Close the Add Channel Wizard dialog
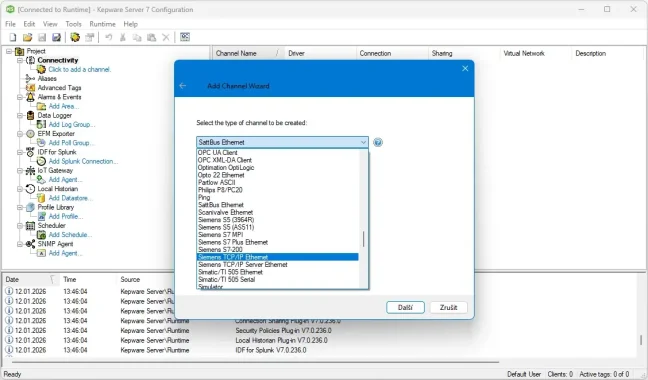This screenshot has height=380, width=648. coord(465,69)
